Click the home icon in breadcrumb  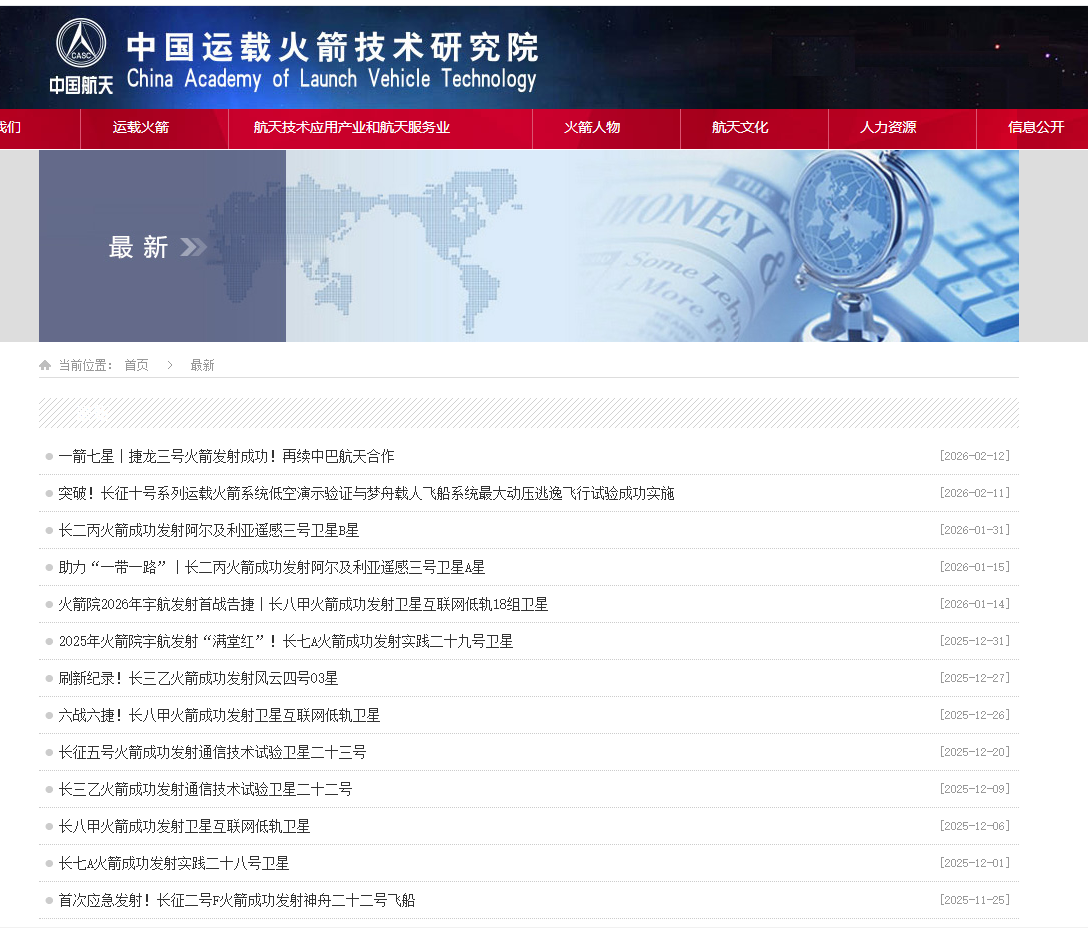coord(45,366)
